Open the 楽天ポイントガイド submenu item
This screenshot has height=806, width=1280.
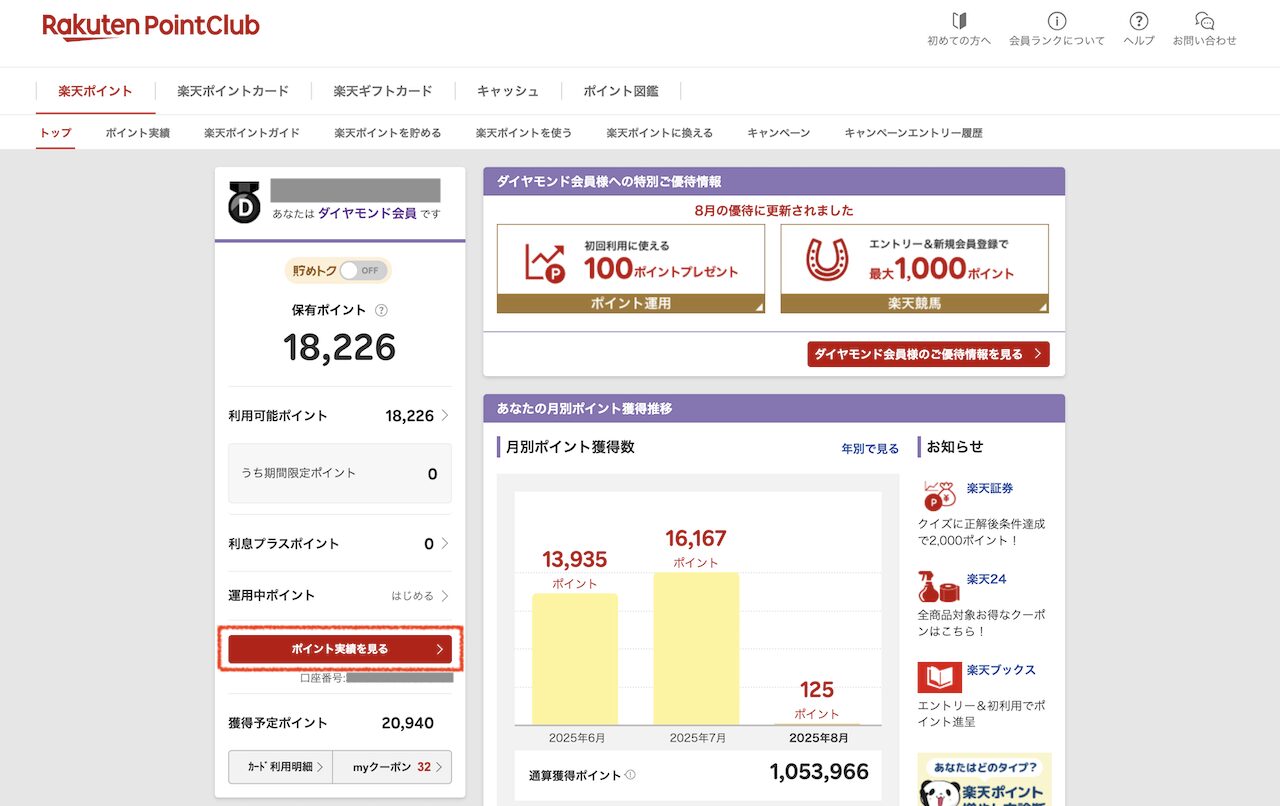pyautogui.click(x=252, y=133)
